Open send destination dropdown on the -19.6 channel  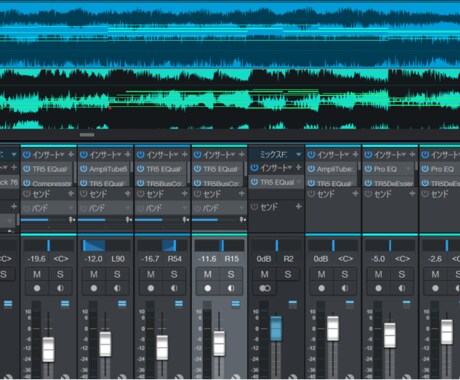tap(70, 208)
